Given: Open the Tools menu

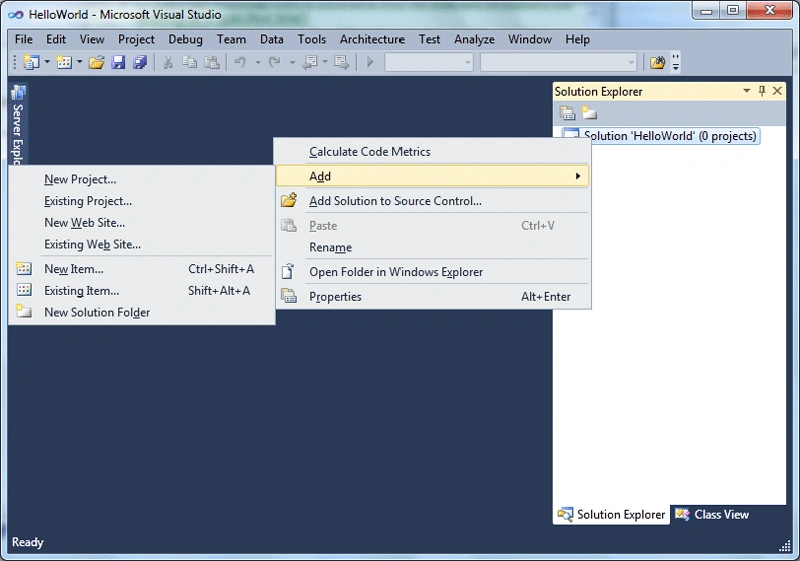Looking at the screenshot, I should (312, 39).
